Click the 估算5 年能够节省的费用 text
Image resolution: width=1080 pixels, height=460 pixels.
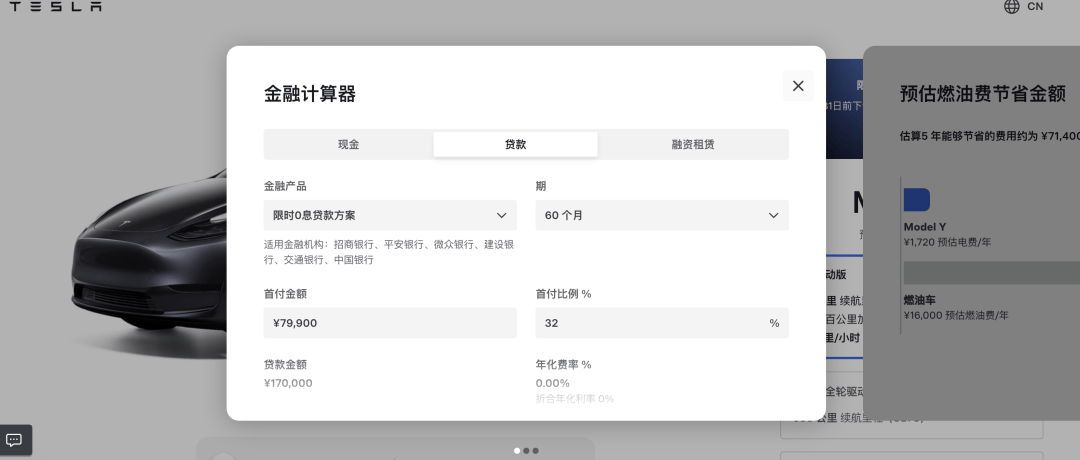tap(990, 136)
